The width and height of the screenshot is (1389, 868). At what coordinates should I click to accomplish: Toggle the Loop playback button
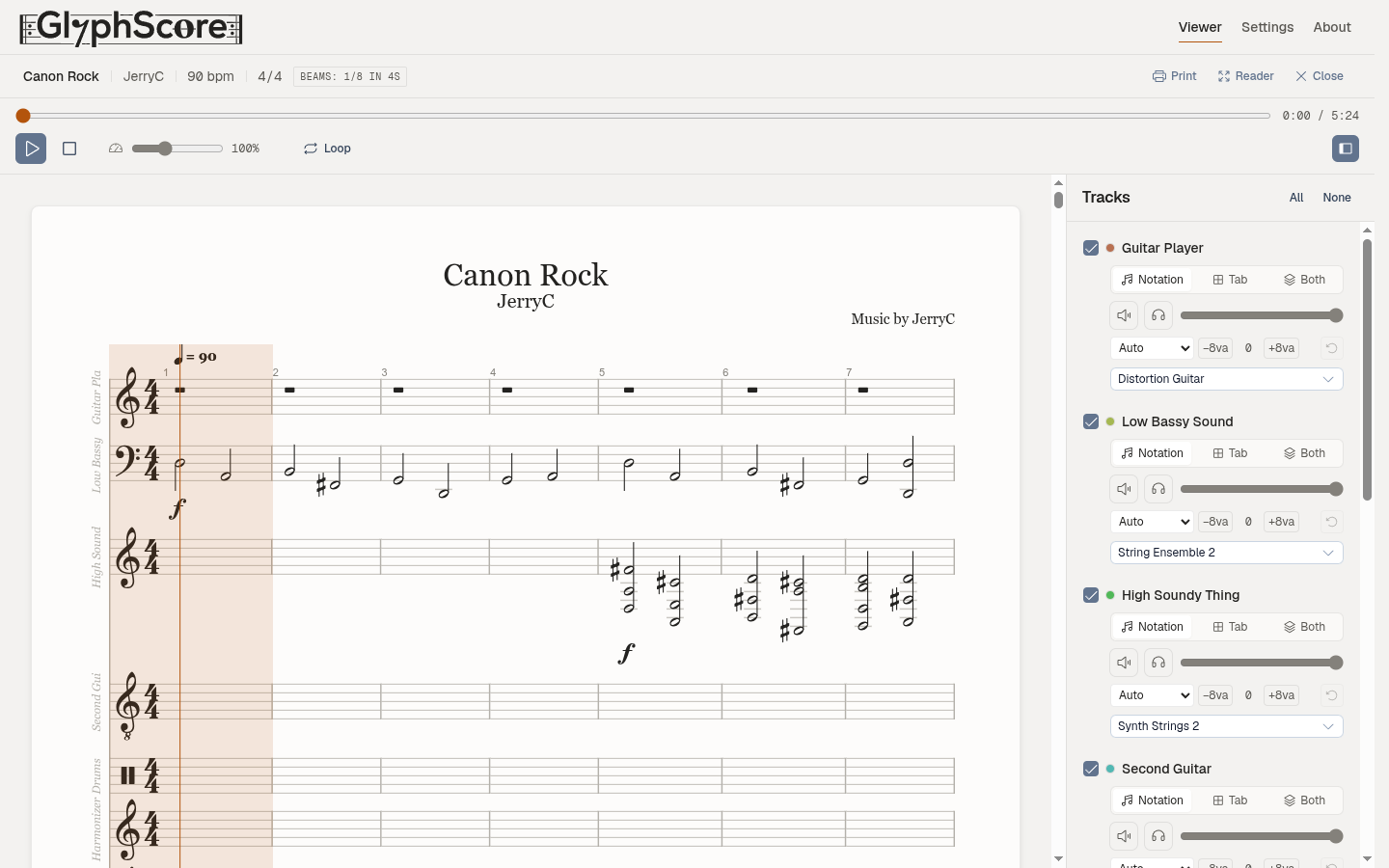327,149
